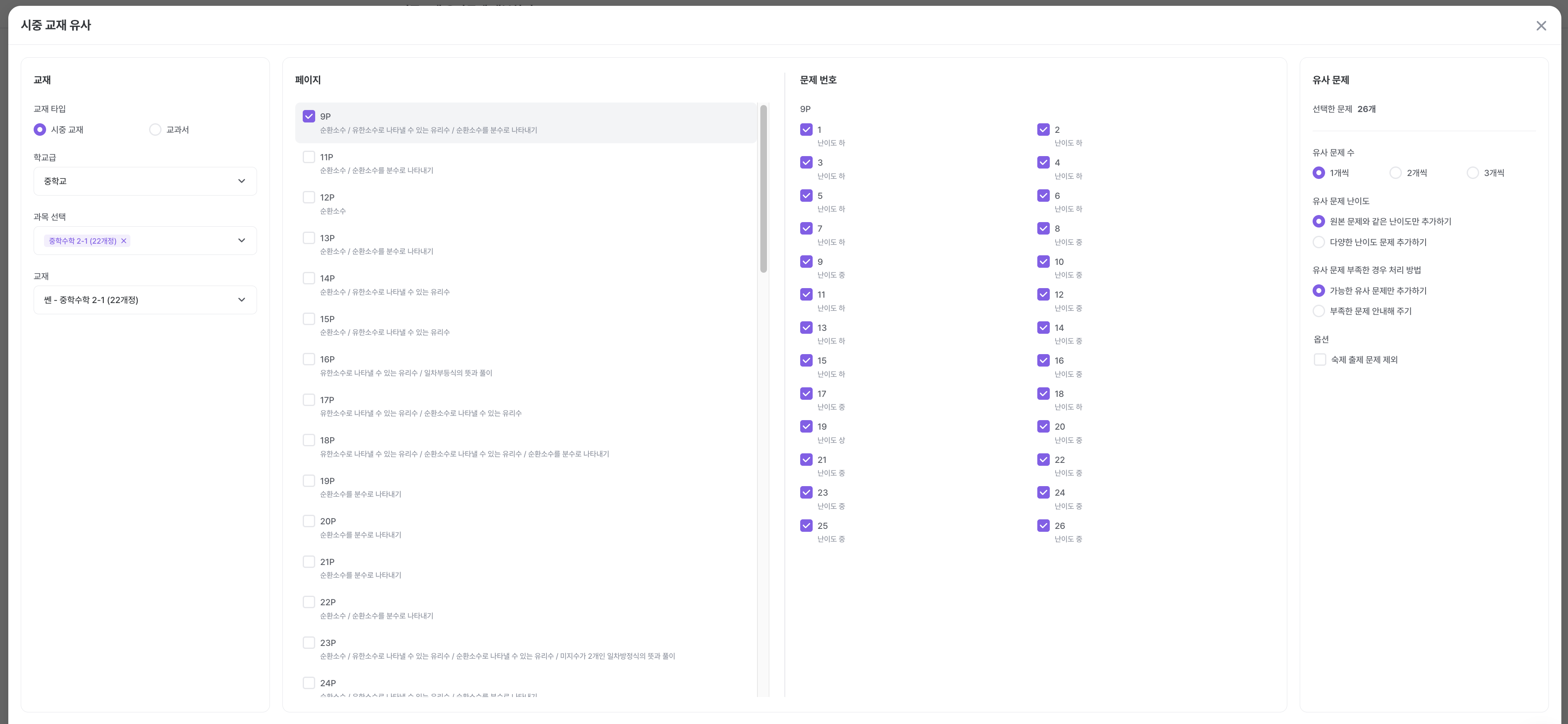The height and width of the screenshot is (724, 1568).
Task: Click the page list scrollbar
Action: point(763,188)
